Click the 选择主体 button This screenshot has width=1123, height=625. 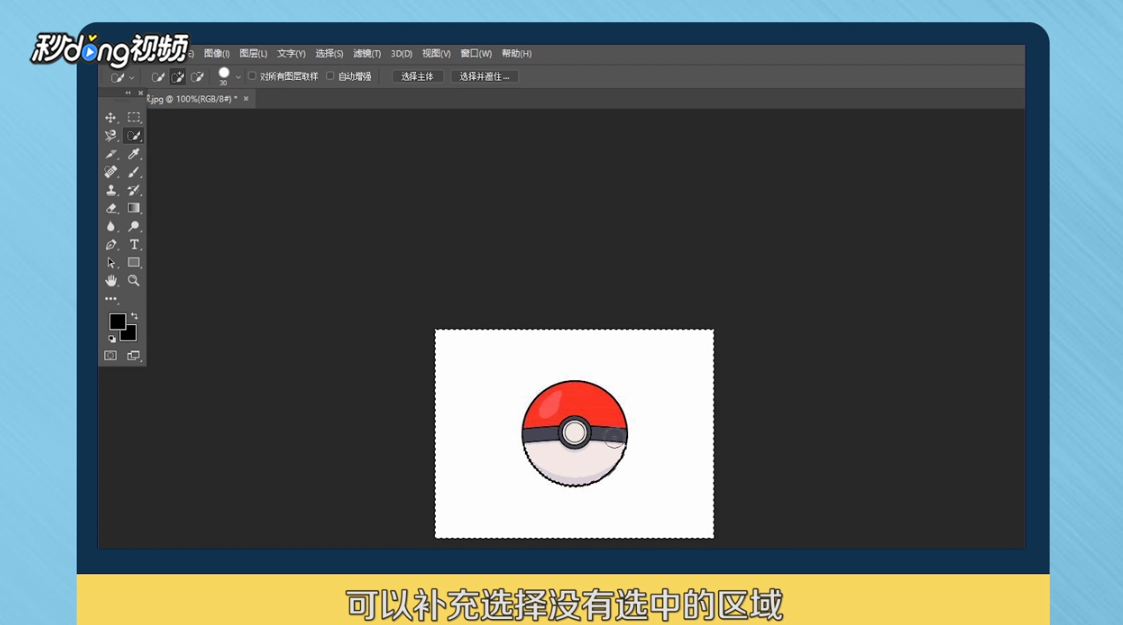tap(418, 77)
